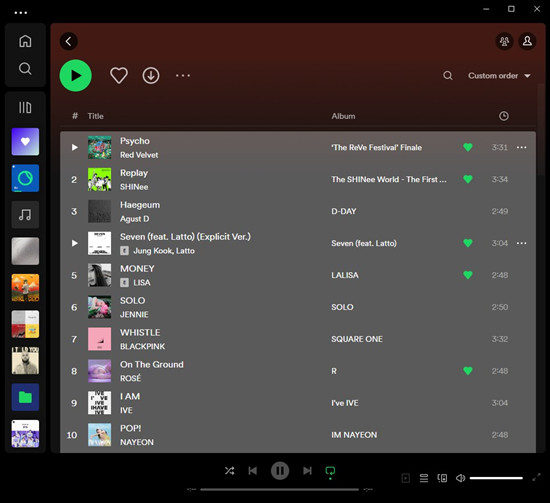This screenshot has height=503, width=550.
Task: Click the track list scrollbar
Action: (x=540, y=130)
